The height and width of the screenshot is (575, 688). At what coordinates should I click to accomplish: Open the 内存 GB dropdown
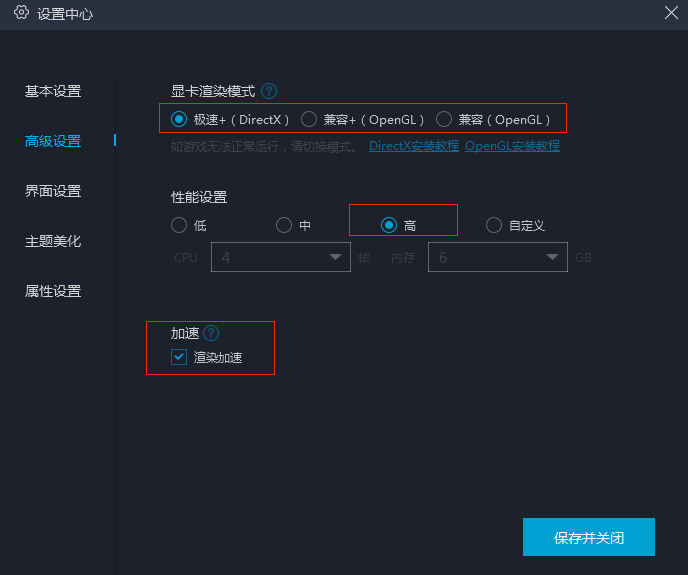coord(497,257)
